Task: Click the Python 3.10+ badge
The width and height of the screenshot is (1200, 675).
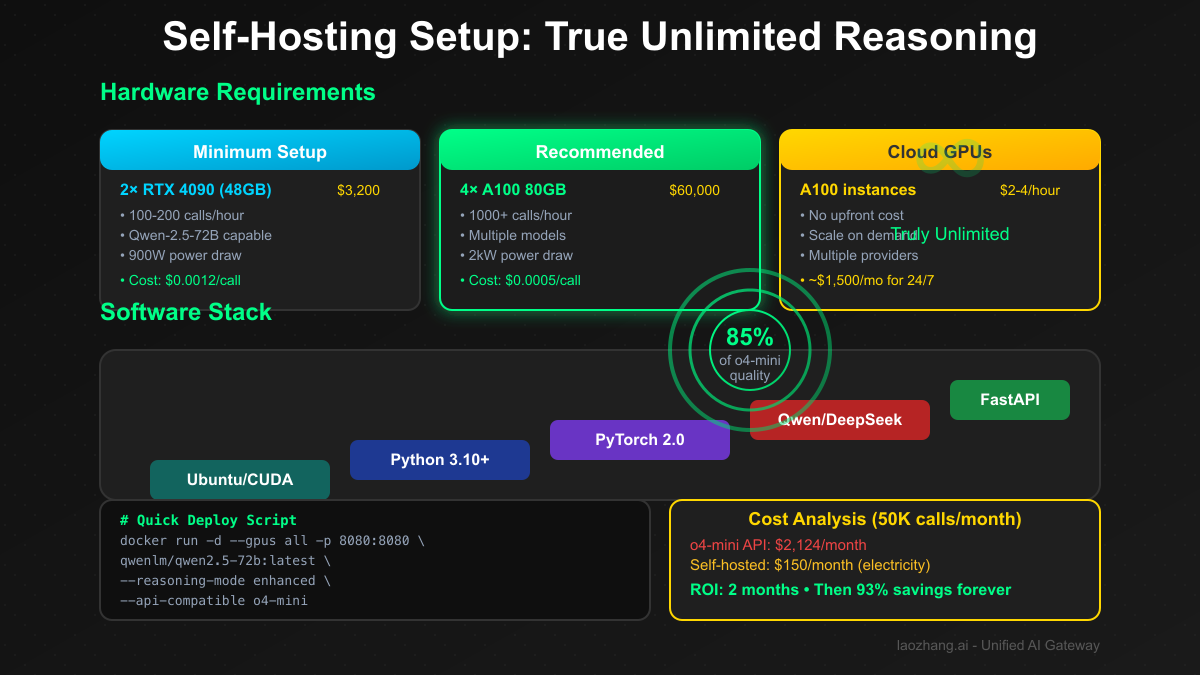Action: 439,459
